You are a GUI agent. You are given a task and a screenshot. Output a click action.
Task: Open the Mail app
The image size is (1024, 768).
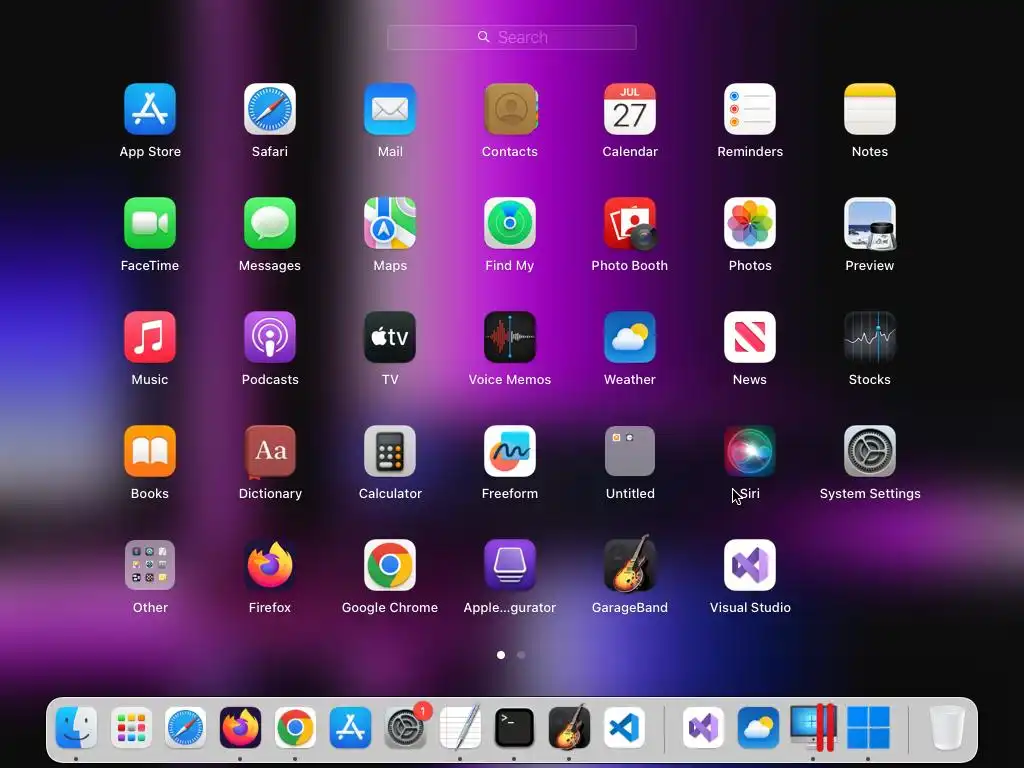click(390, 109)
